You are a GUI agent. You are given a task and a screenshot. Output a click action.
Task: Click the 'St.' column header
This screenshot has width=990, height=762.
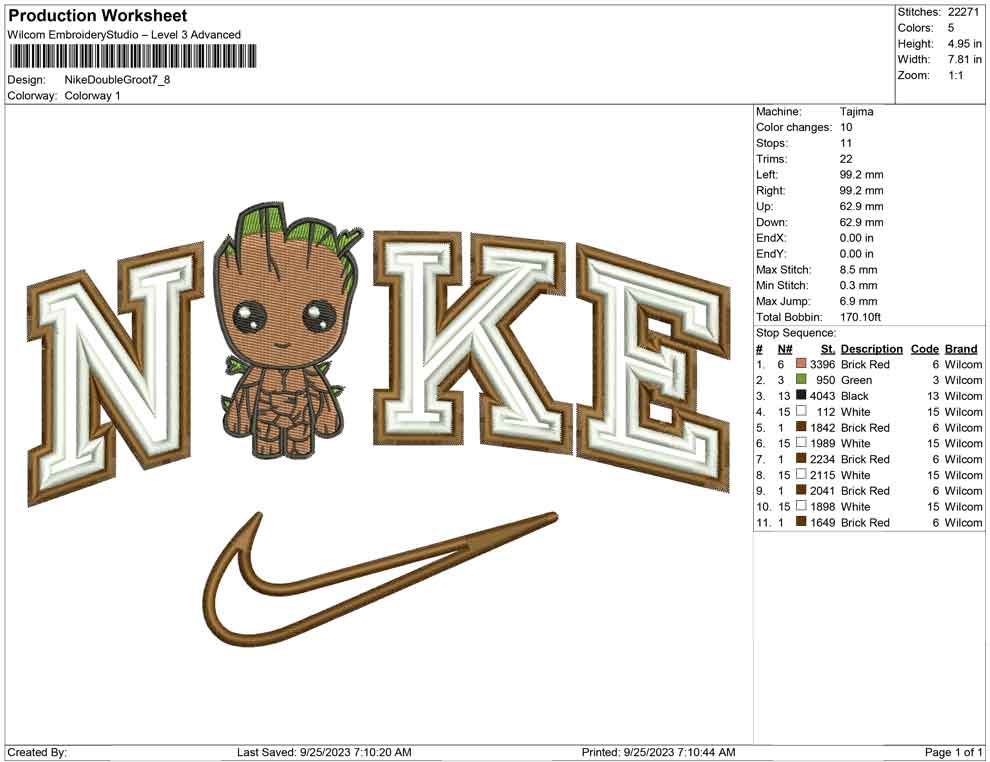pyautogui.click(x=828, y=348)
